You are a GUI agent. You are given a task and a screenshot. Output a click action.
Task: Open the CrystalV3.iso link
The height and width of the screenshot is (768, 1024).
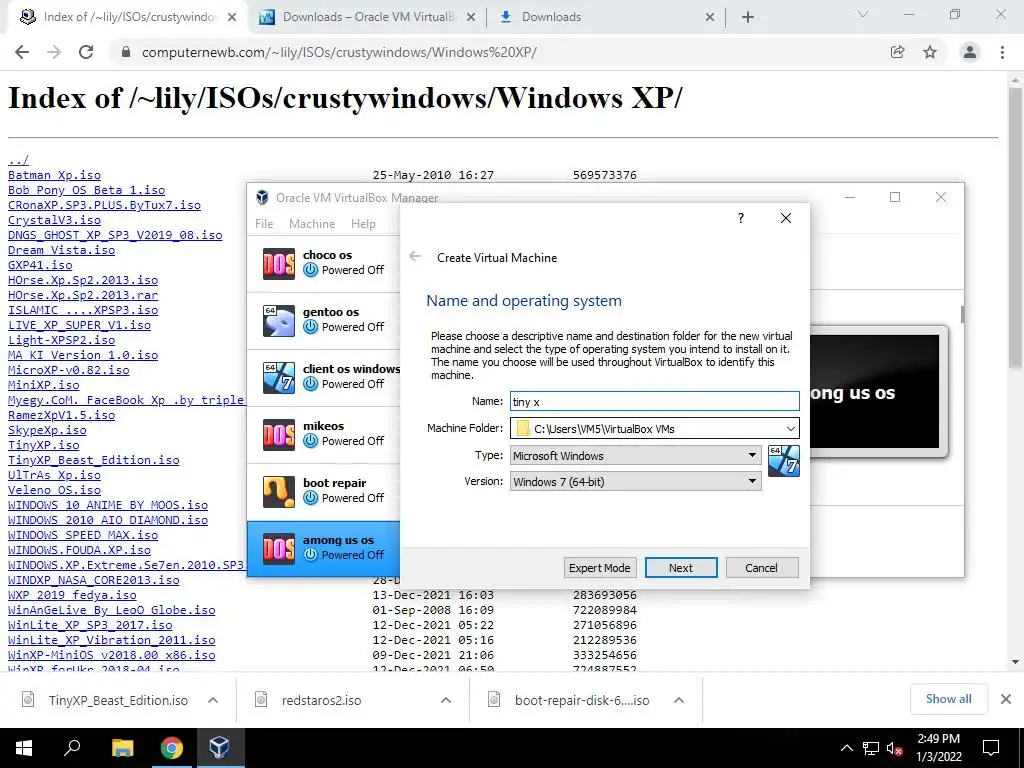(54, 220)
